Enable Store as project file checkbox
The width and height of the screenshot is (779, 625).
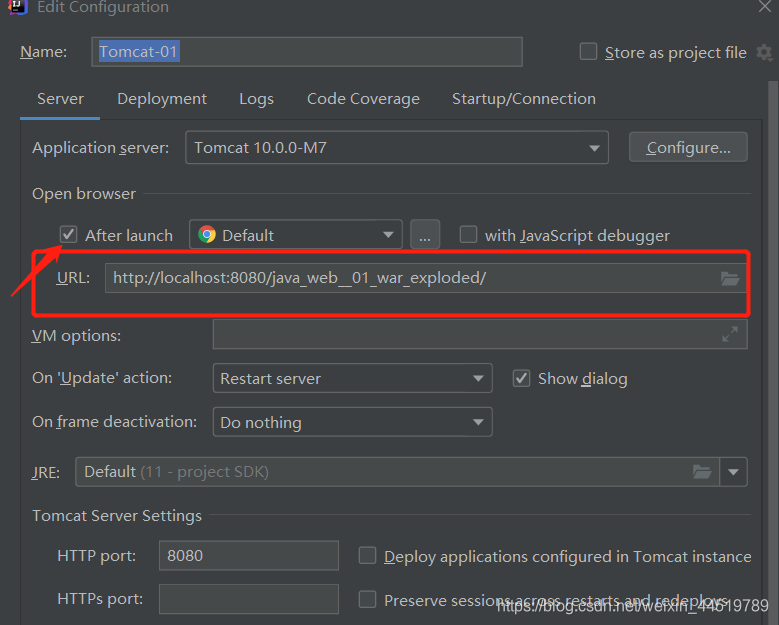coord(588,52)
